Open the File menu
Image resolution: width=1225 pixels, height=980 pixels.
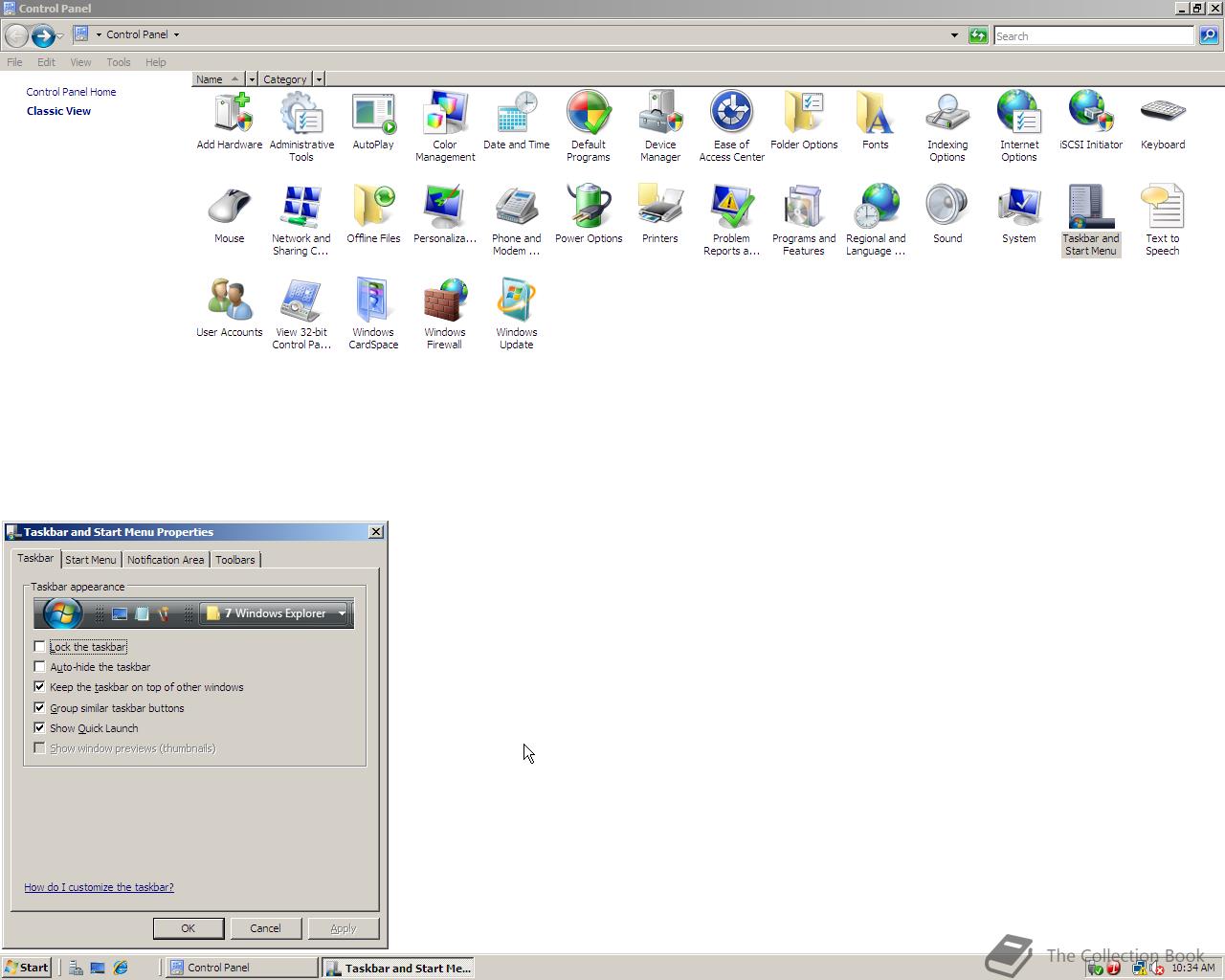tap(15, 62)
